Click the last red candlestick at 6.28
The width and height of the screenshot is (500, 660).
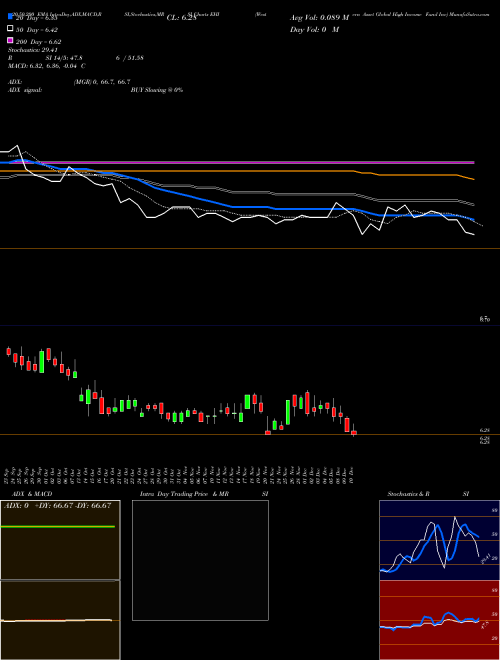point(354,432)
